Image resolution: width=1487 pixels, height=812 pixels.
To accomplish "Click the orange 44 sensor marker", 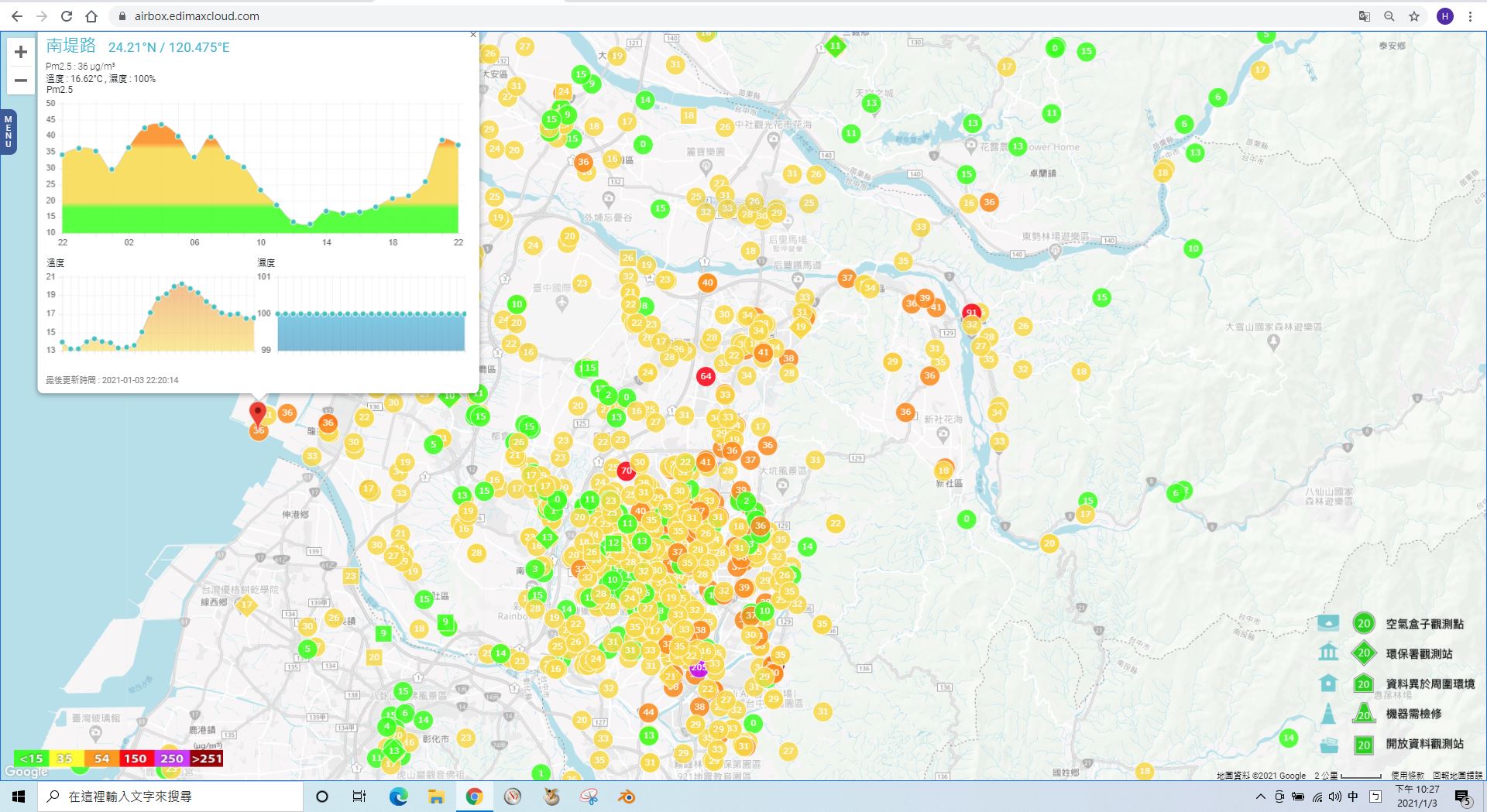I will (648, 712).
